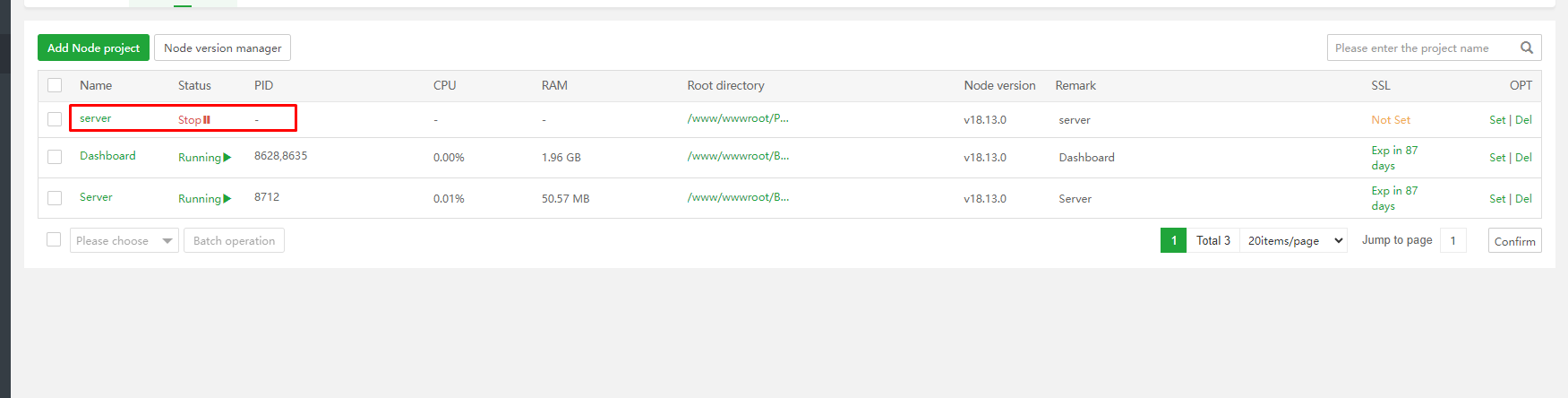Delete the running Server project
The width and height of the screenshot is (1568, 398).
(x=1523, y=199)
